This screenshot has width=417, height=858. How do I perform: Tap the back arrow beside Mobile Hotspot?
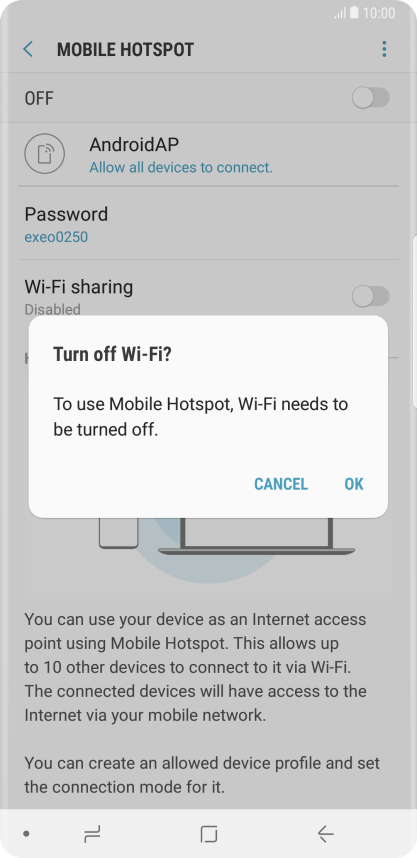tap(28, 50)
